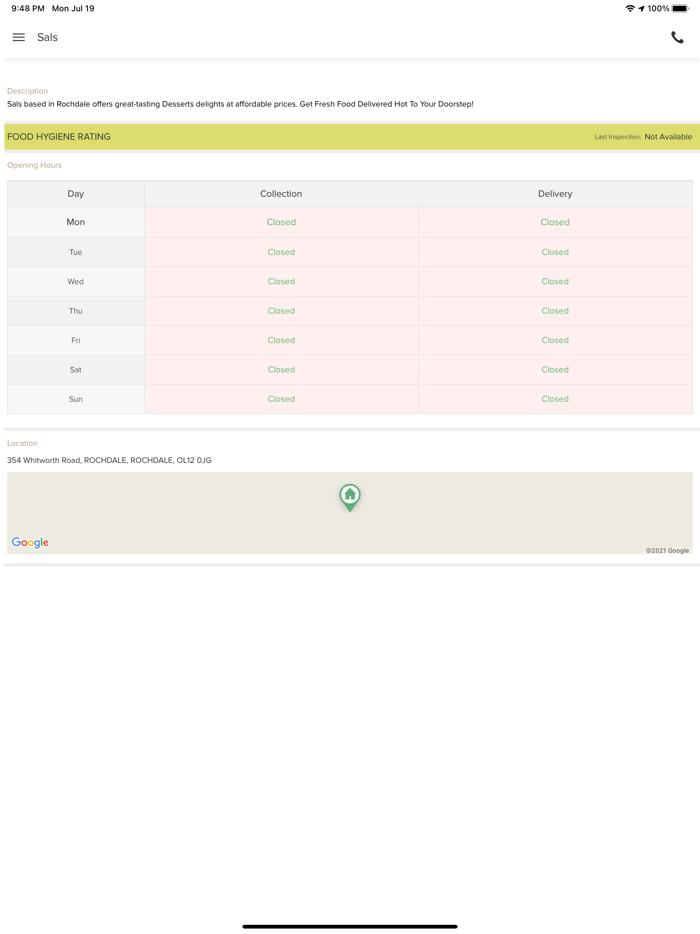Select the Fri row day cell

(x=76, y=340)
